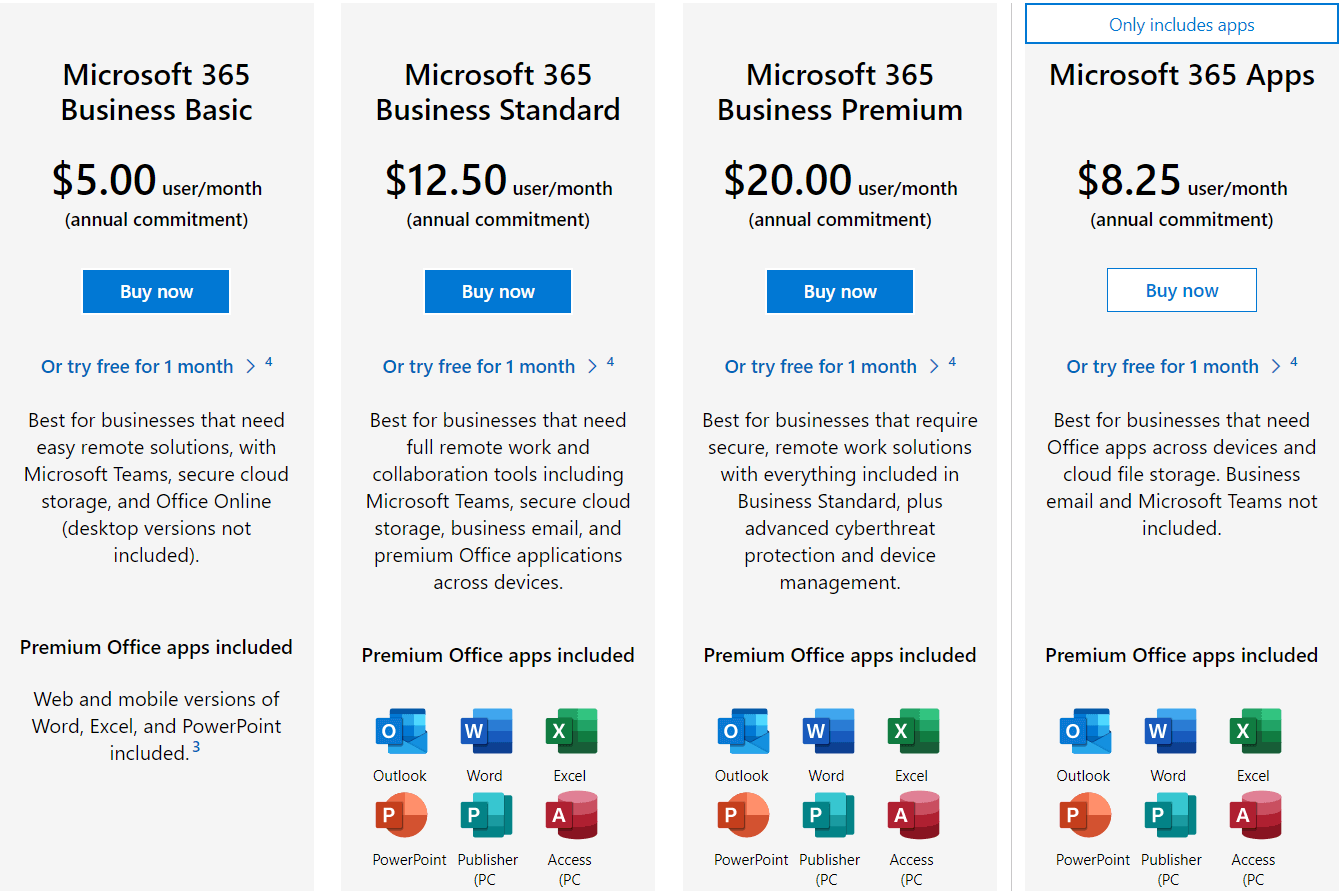Open footnote 4 beside Business Premium trial link
Screen dimensions: 1340x891
[952, 362]
